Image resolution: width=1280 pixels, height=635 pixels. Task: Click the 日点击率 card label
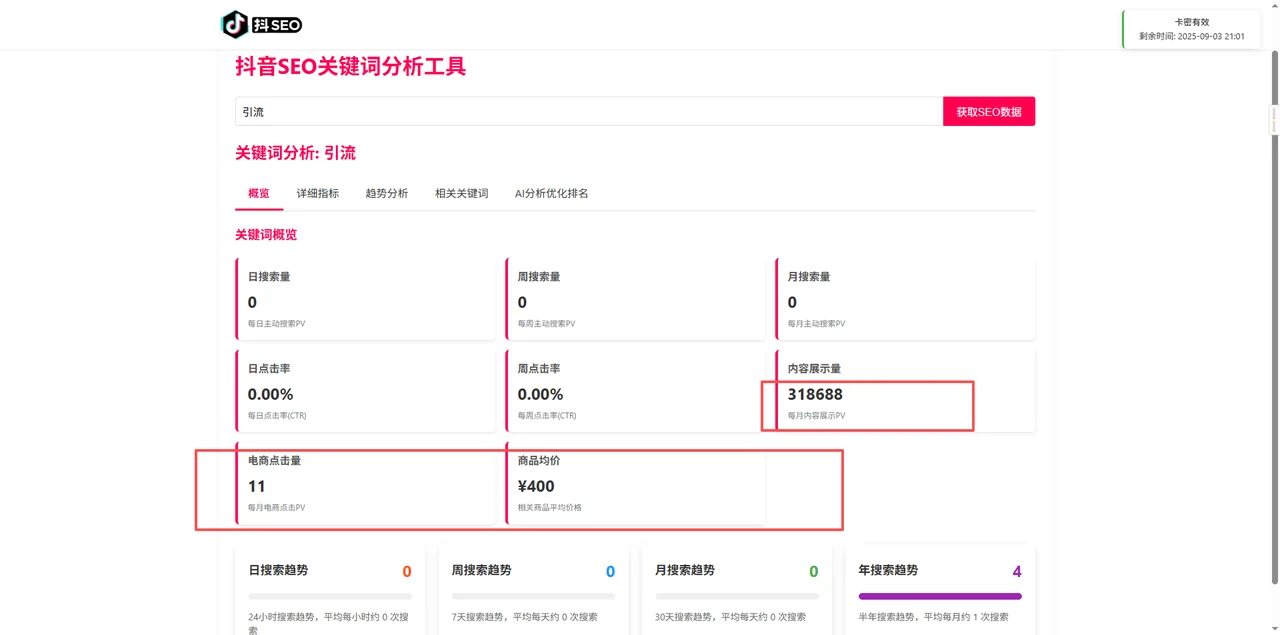pos(269,369)
